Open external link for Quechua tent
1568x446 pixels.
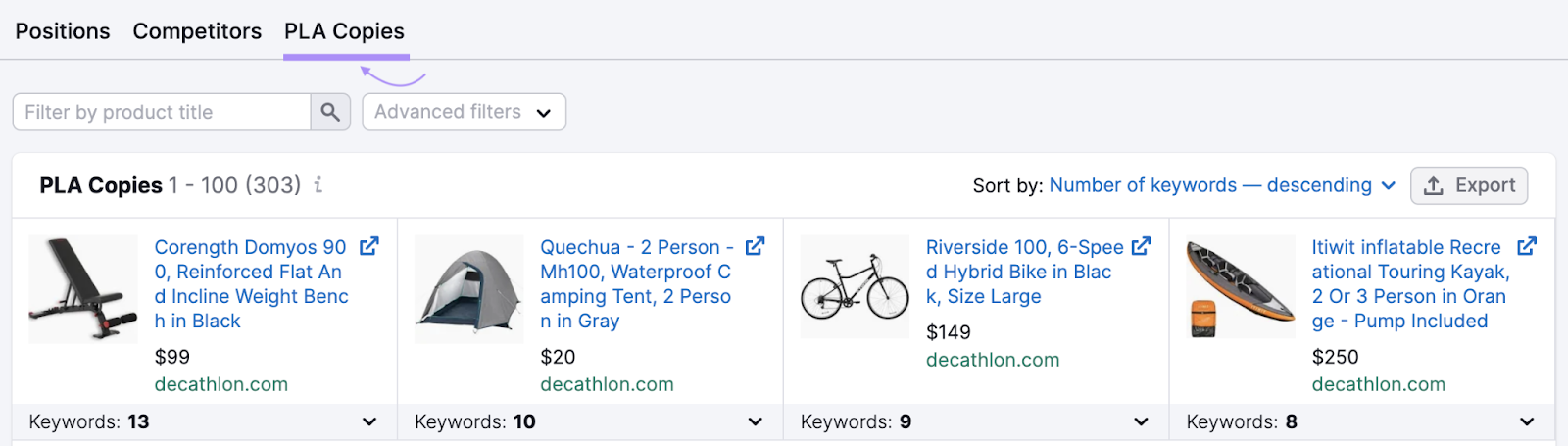pyautogui.click(x=755, y=246)
